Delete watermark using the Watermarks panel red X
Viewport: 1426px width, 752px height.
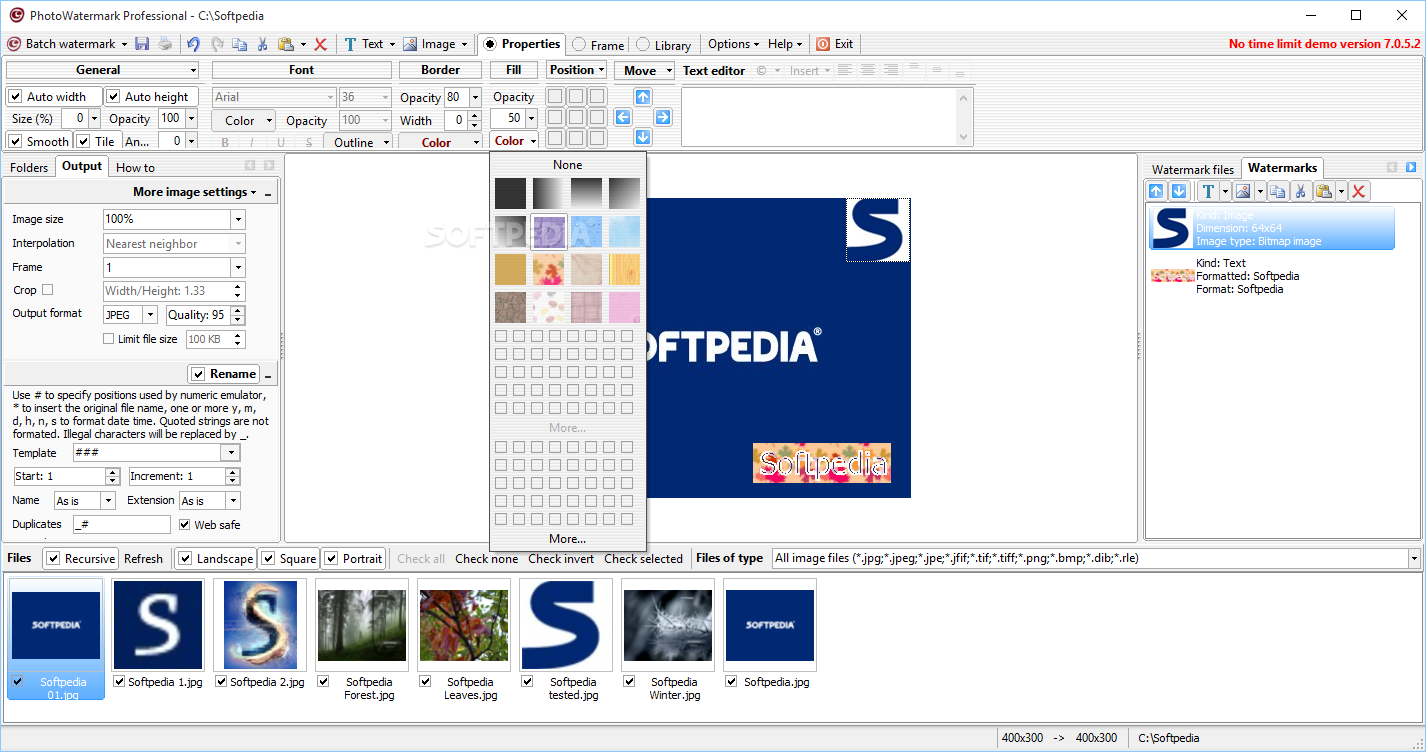[x=1359, y=191]
